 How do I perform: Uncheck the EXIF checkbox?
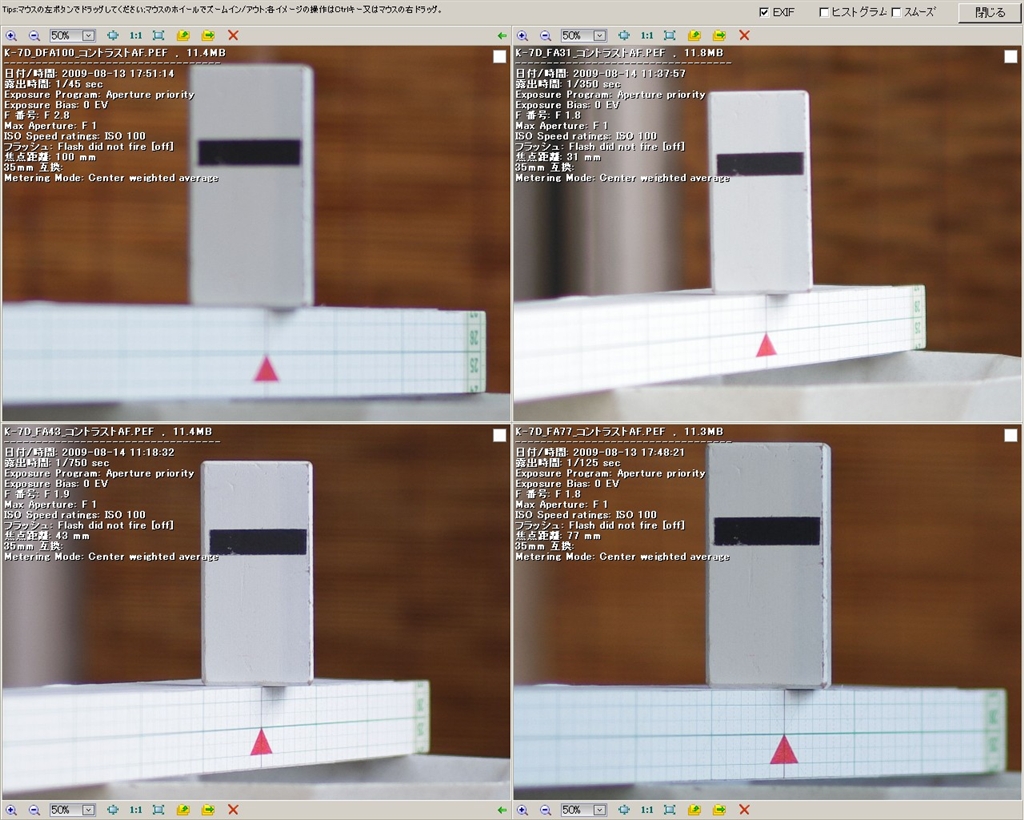[x=763, y=12]
